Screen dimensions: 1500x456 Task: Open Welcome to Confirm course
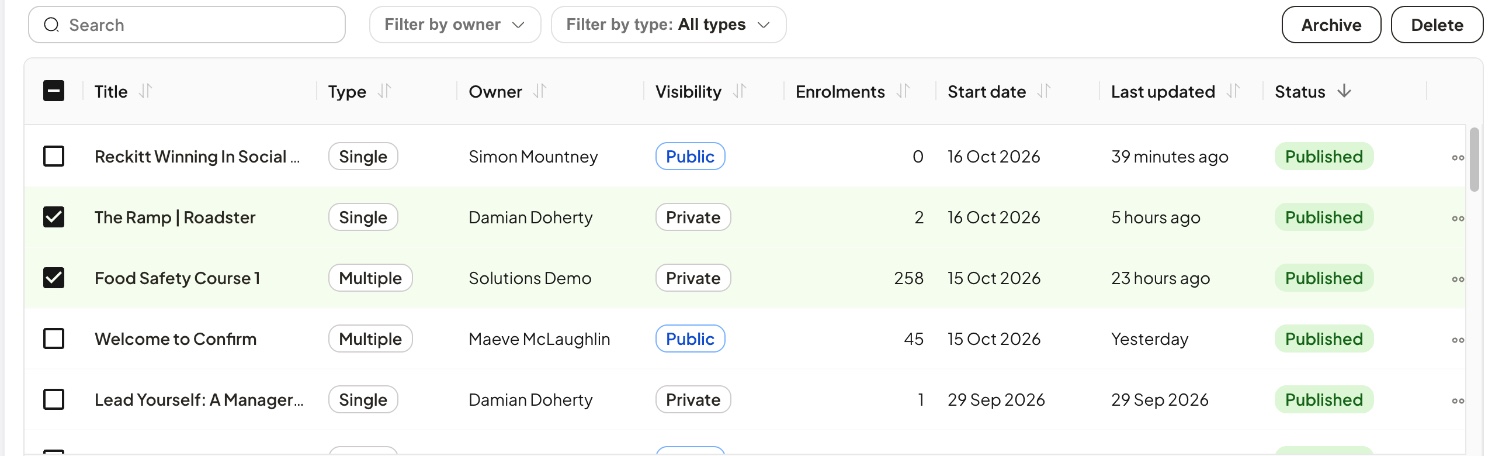point(175,339)
